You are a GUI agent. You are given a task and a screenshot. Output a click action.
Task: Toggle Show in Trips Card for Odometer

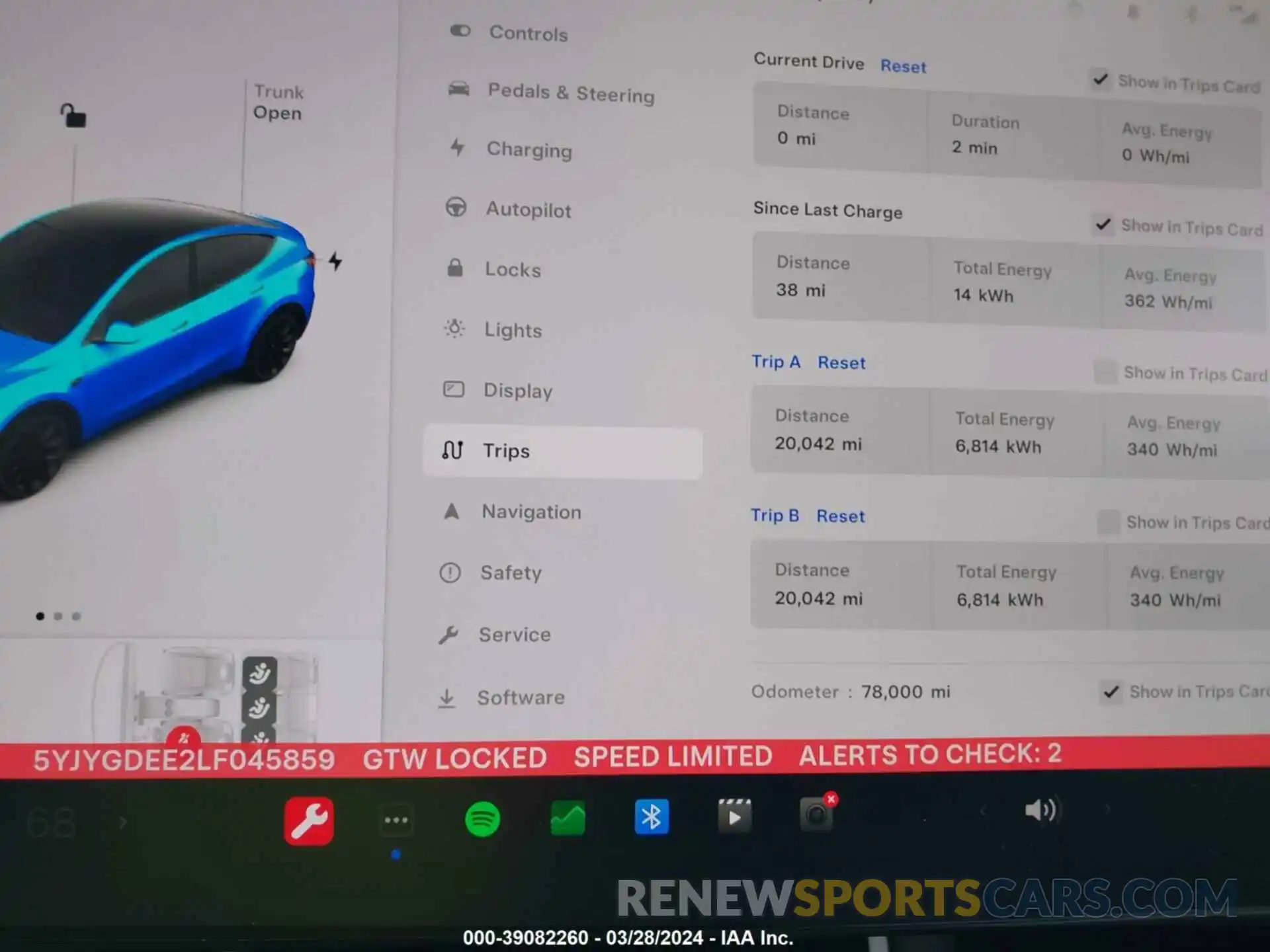click(x=1109, y=691)
